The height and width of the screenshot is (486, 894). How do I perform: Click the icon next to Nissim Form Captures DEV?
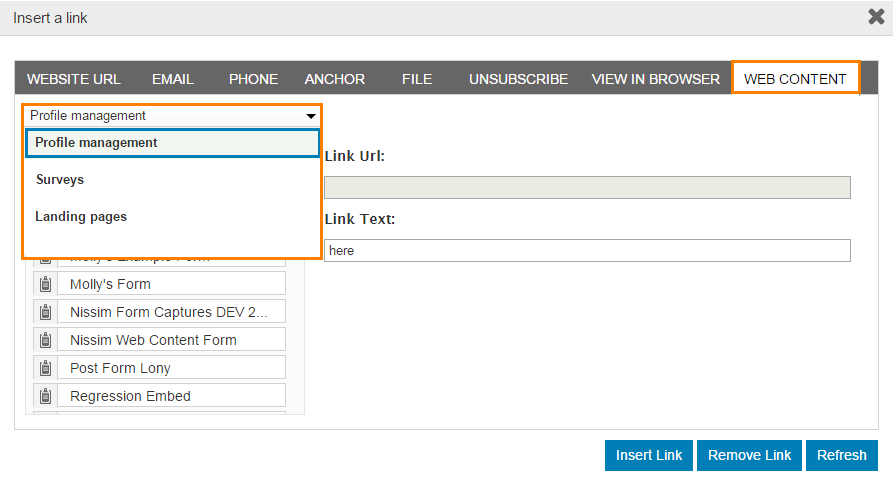tap(45, 312)
